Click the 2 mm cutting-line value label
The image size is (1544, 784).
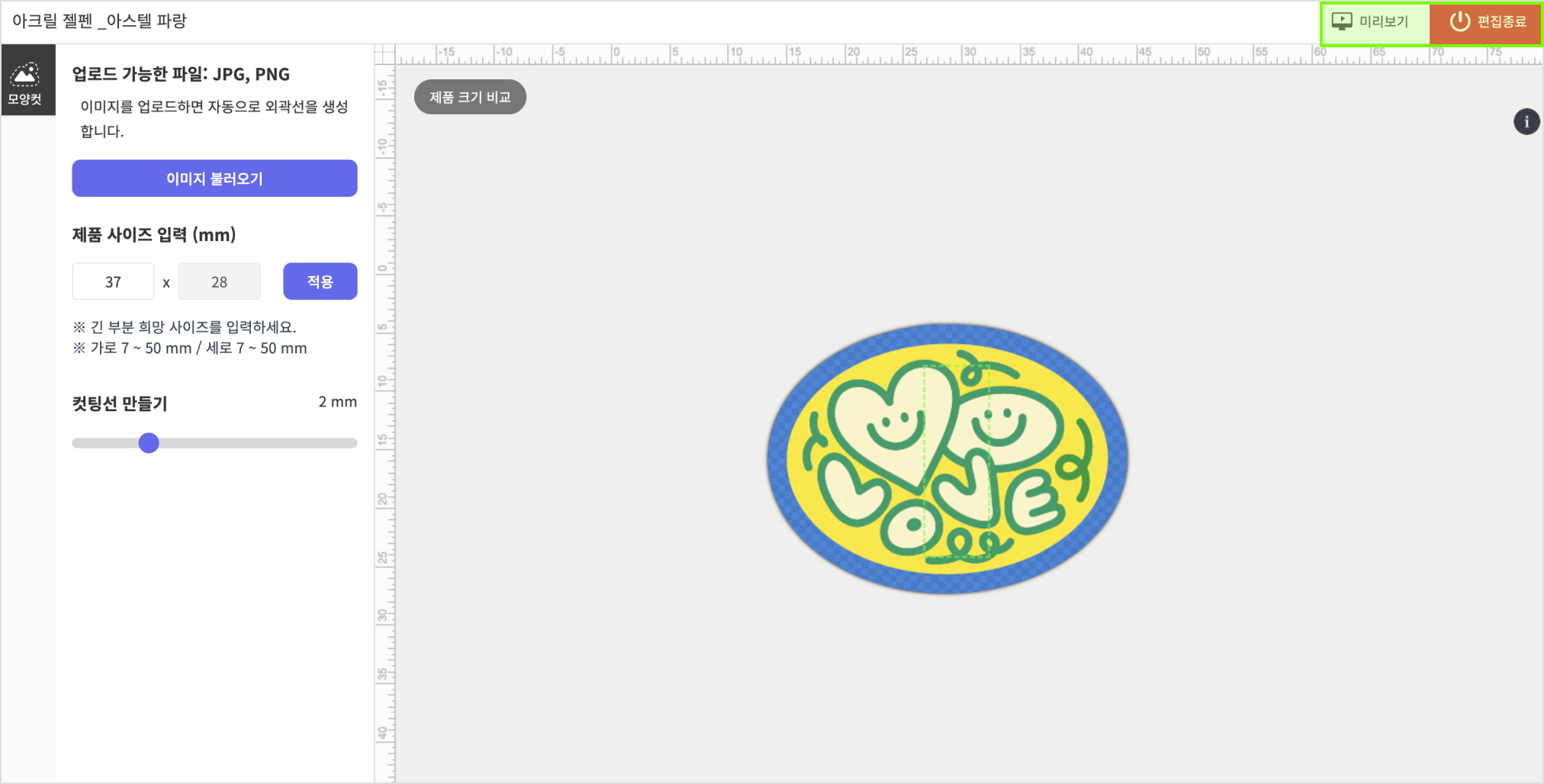pos(337,402)
